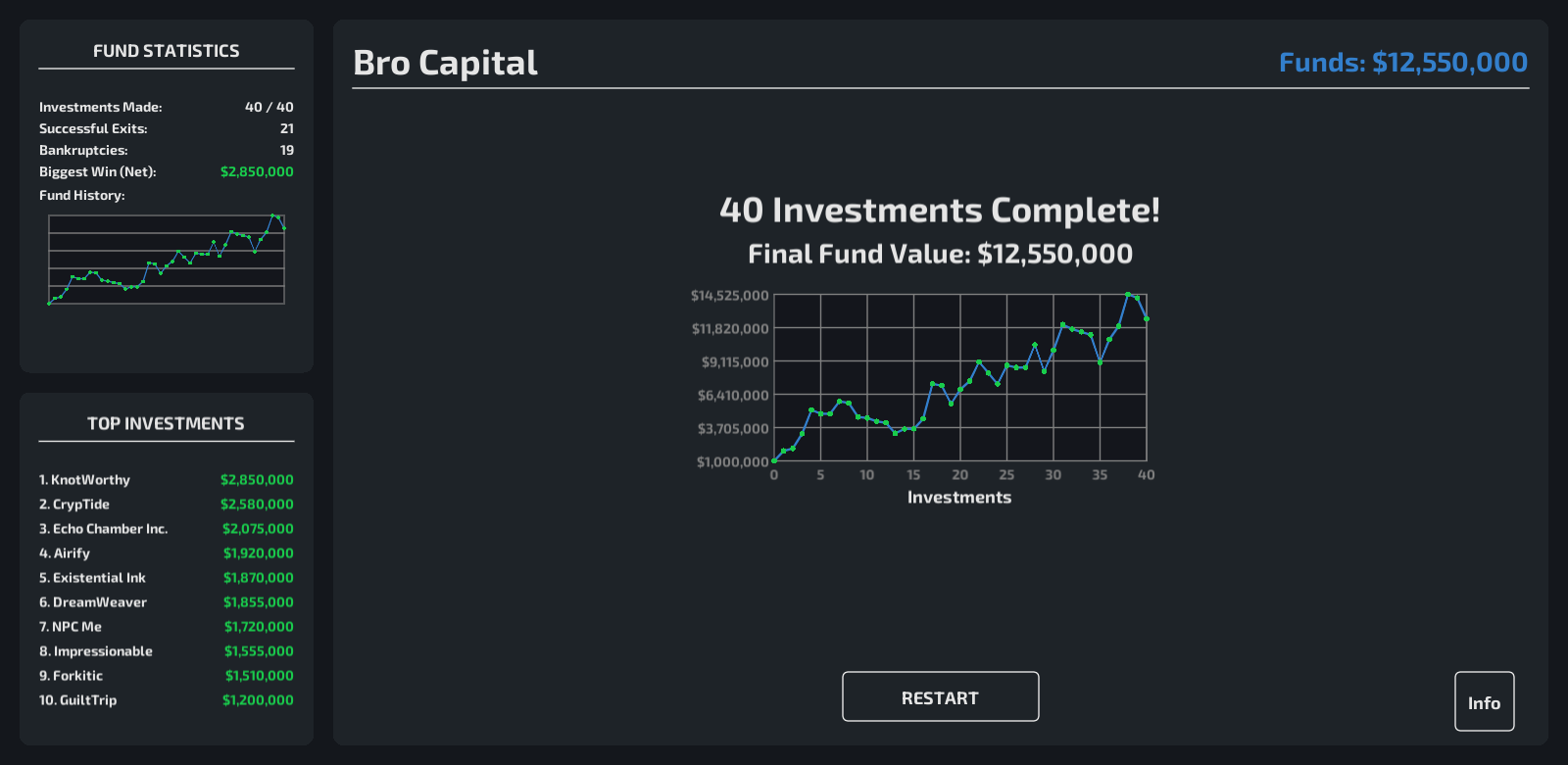Click the Final Fund Value text
Image resolution: width=1568 pixels, height=765 pixels.
(940, 254)
